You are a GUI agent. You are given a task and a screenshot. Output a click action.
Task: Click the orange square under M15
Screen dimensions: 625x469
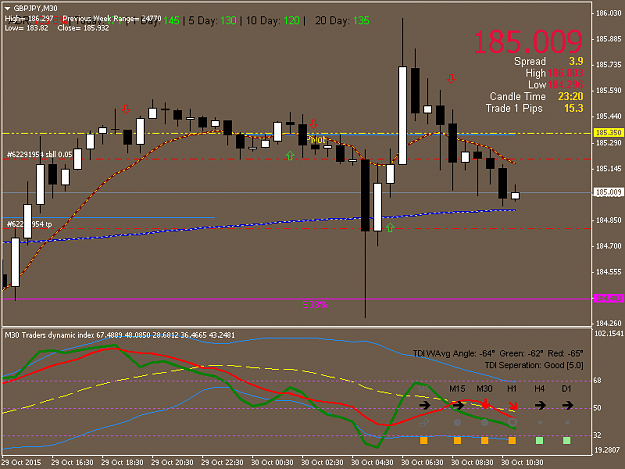pos(458,440)
